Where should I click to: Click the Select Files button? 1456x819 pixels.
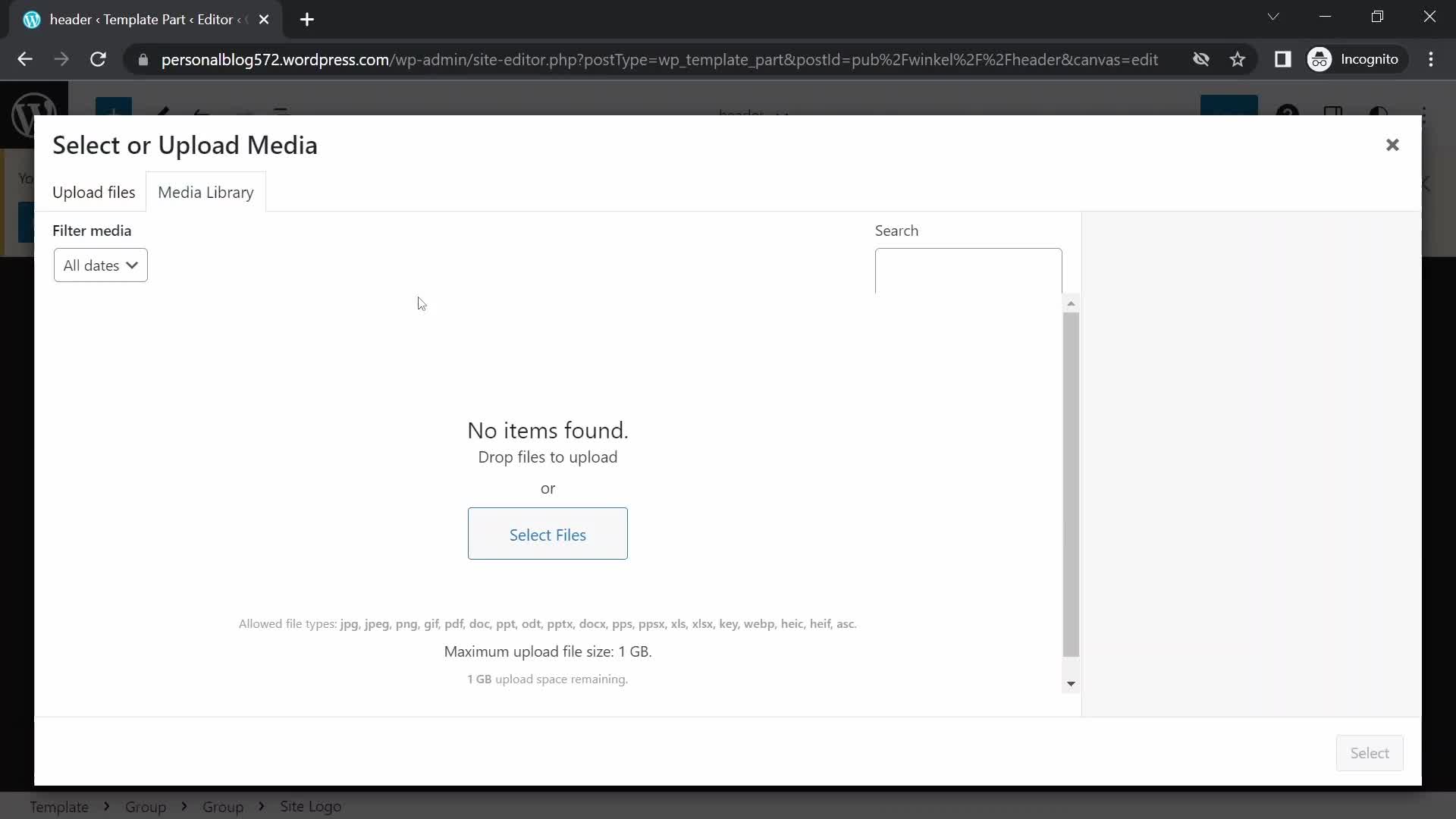(547, 534)
